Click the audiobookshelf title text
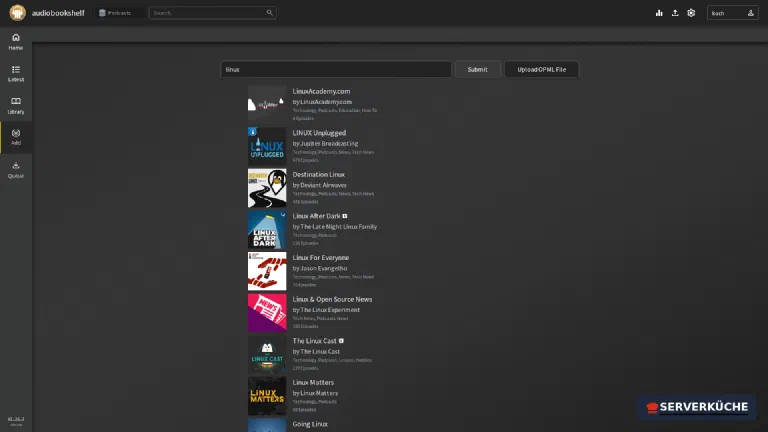768x432 pixels. coord(58,13)
